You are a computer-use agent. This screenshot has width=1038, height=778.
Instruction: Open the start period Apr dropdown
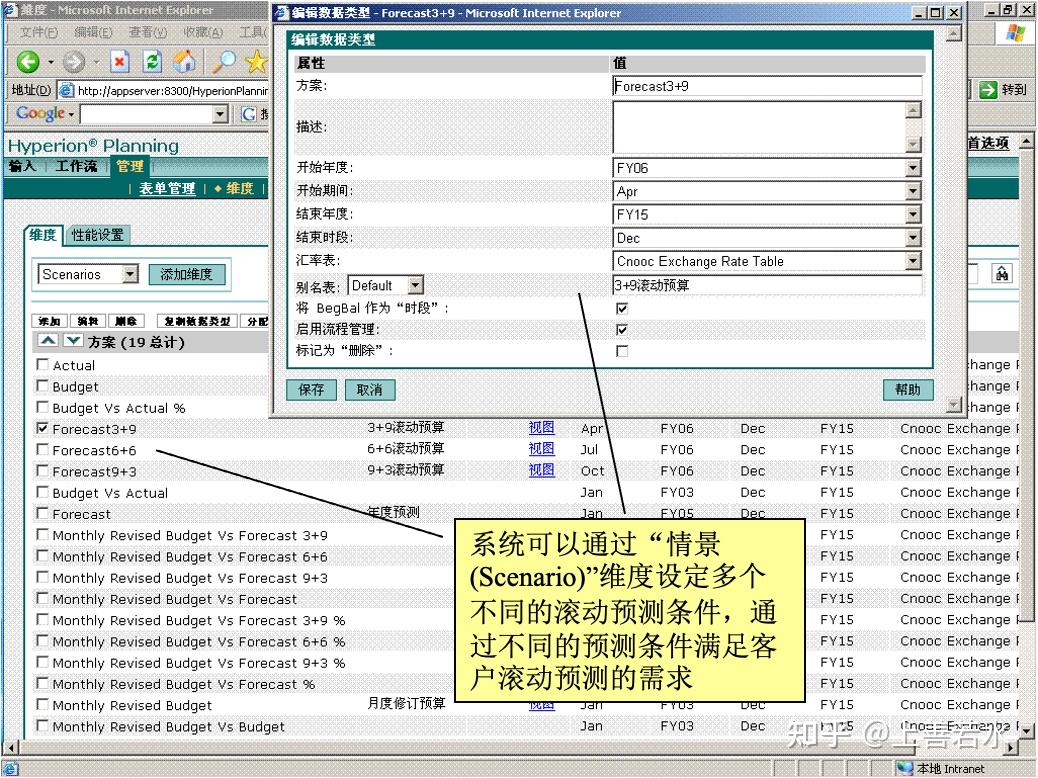(913, 191)
